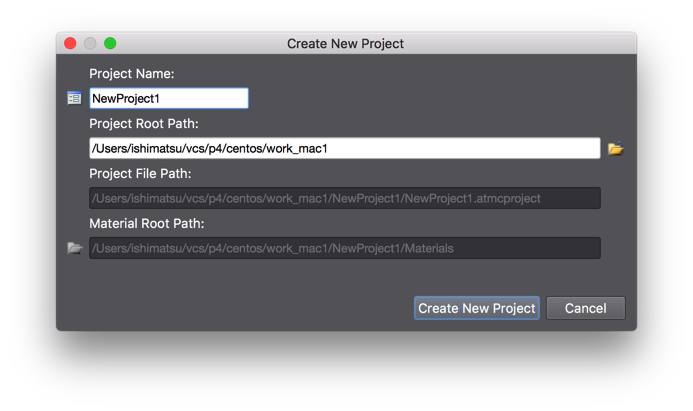This screenshot has width=693, height=411.
Task: Click the folder icon beside Material Root Path
Action: click(x=75, y=248)
